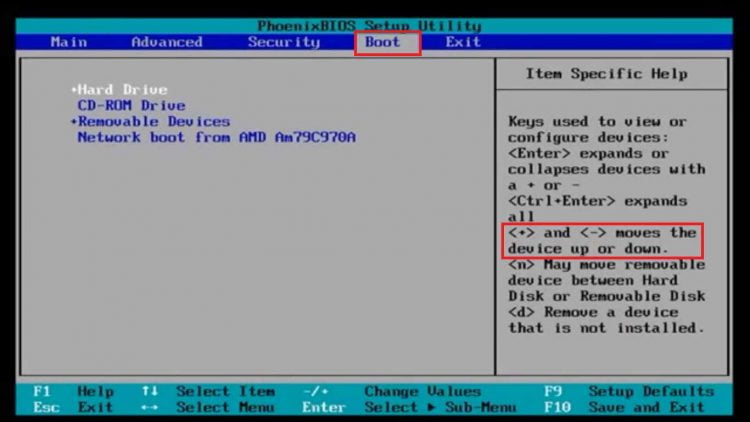Open the Security menu tab
Screen dimensions: 750x422
284,42
